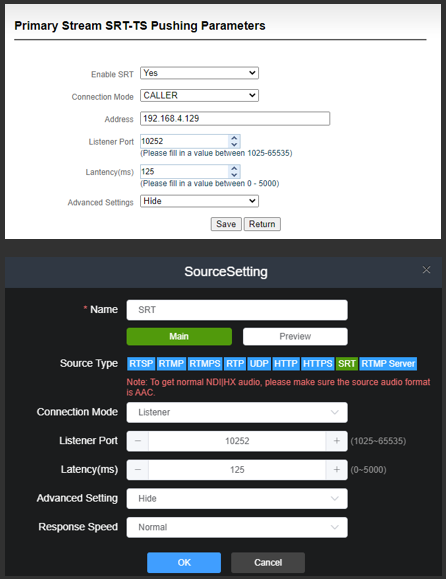Decrease Listener Port with minus button
This screenshot has width=446, height=579.
138,441
